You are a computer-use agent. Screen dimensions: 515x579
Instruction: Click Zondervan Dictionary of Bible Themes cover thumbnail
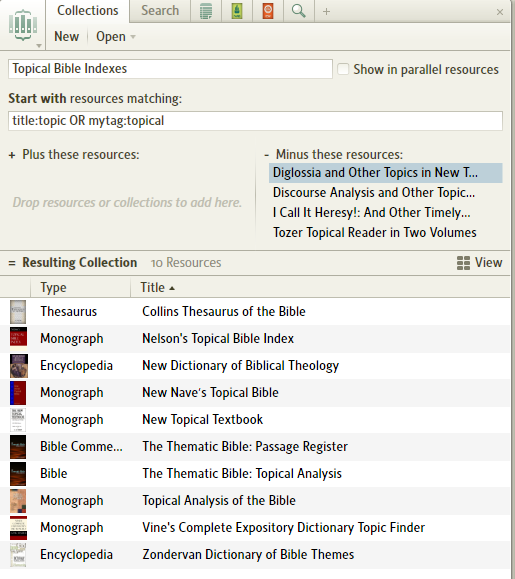pyautogui.click(x=18, y=555)
